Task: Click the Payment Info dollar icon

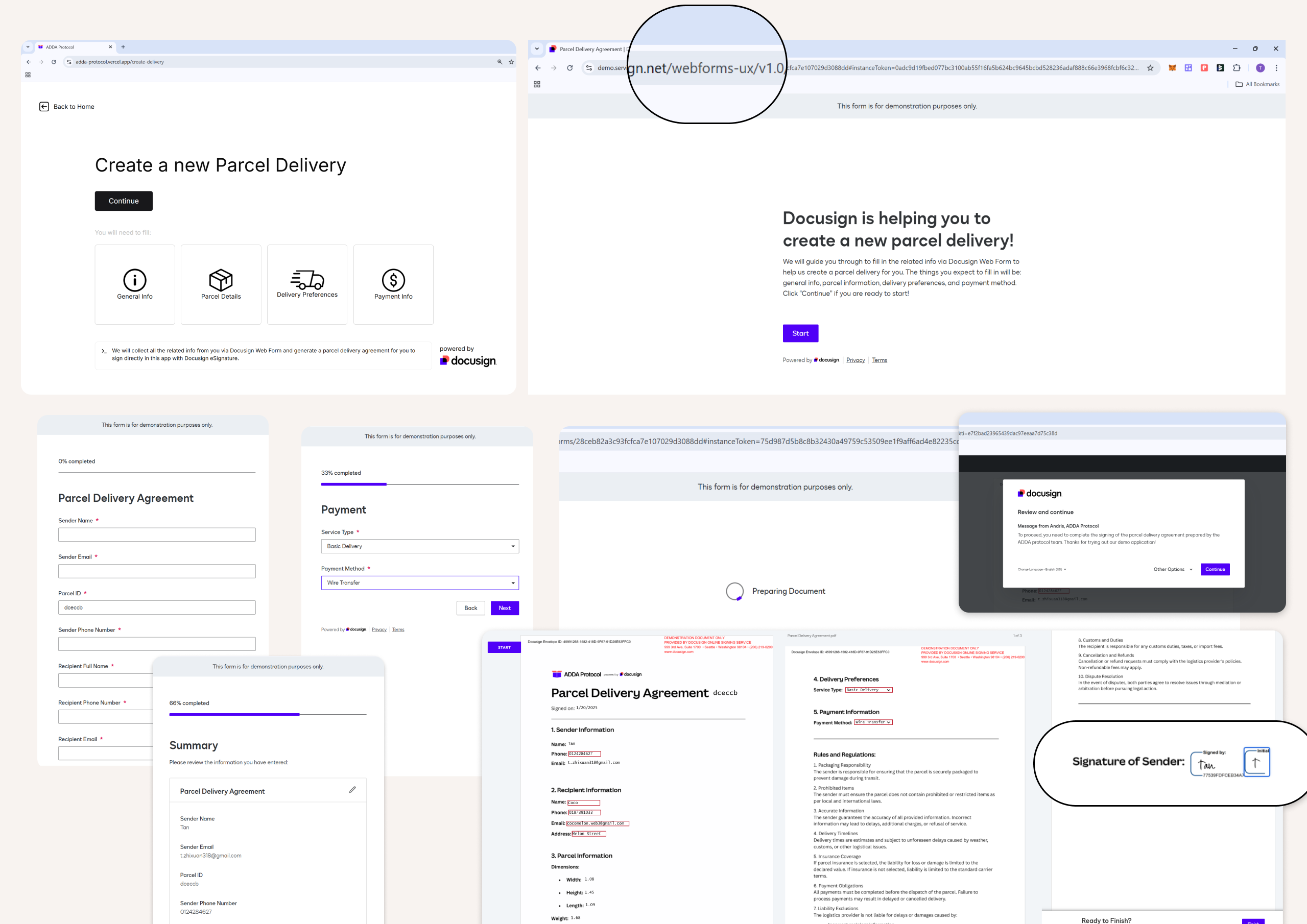Action: pyautogui.click(x=393, y=279)
